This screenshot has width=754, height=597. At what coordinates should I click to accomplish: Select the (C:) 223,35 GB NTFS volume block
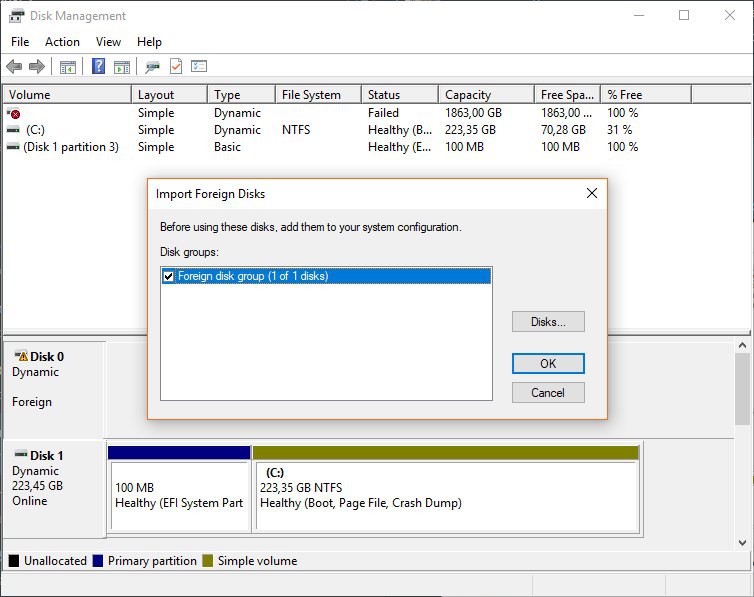[446, 489]
